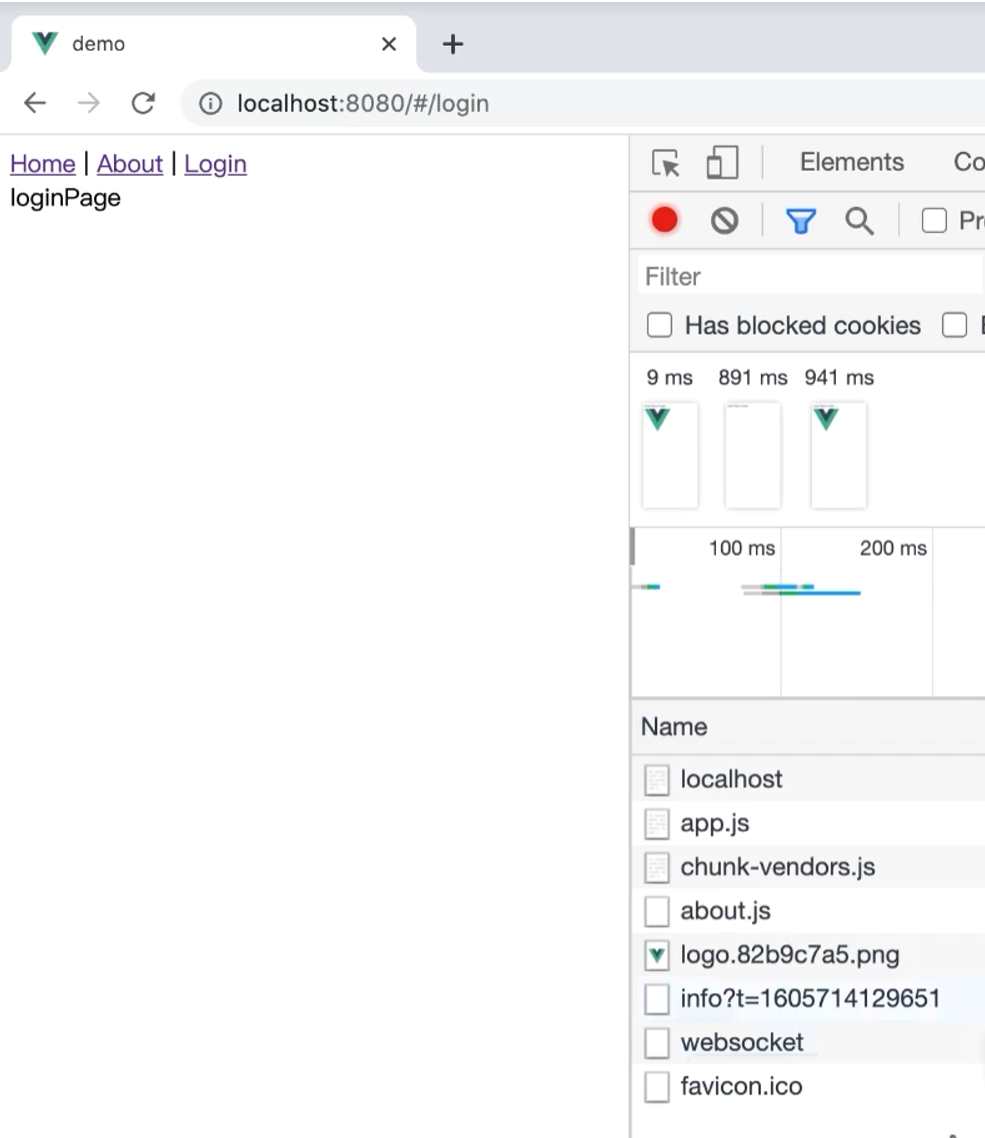The image size is (985, 1138).
Task: Go back to previous page
Action: click(x=35, y=103)
